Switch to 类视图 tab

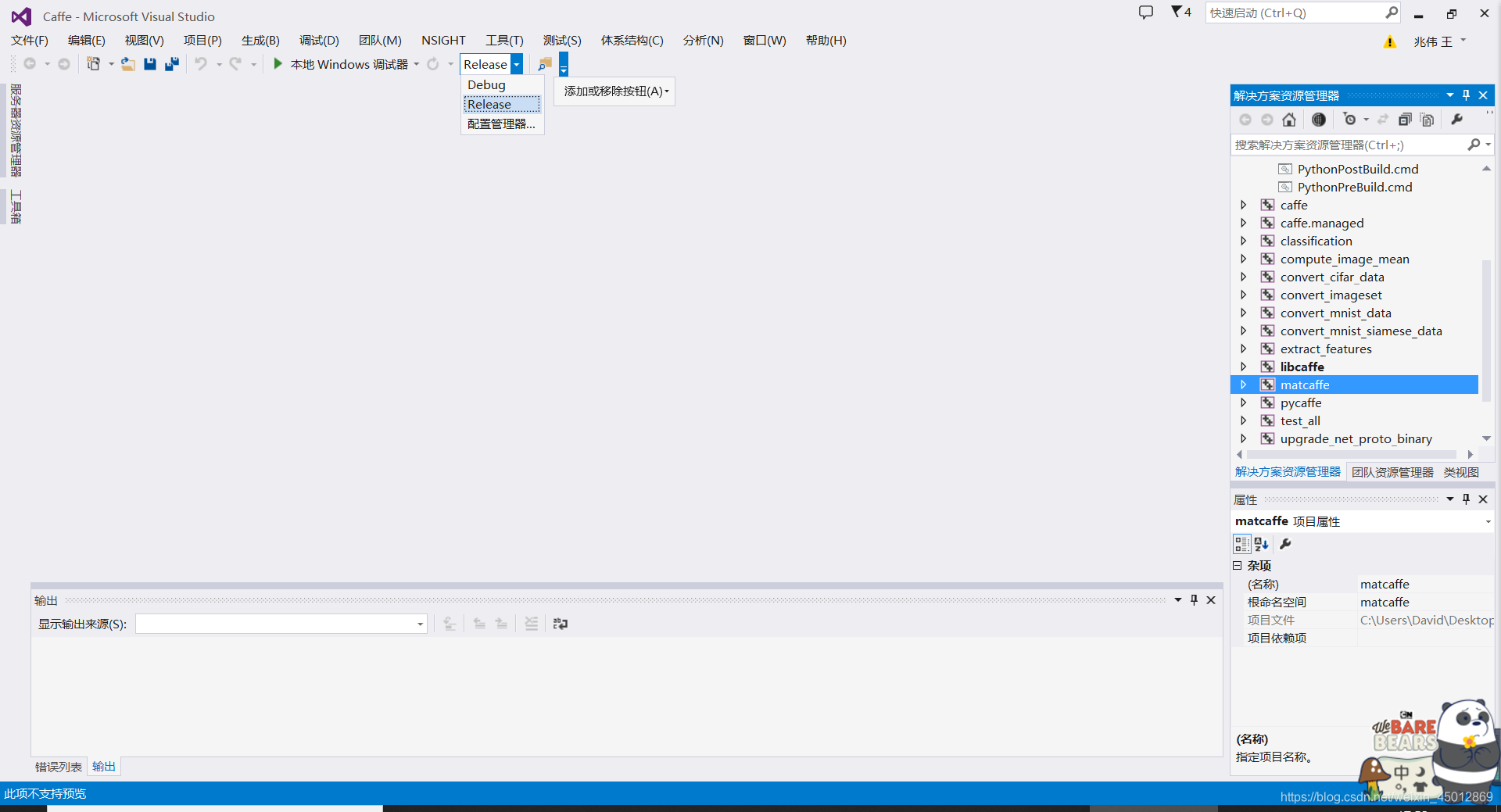[x=1461, y=472]
